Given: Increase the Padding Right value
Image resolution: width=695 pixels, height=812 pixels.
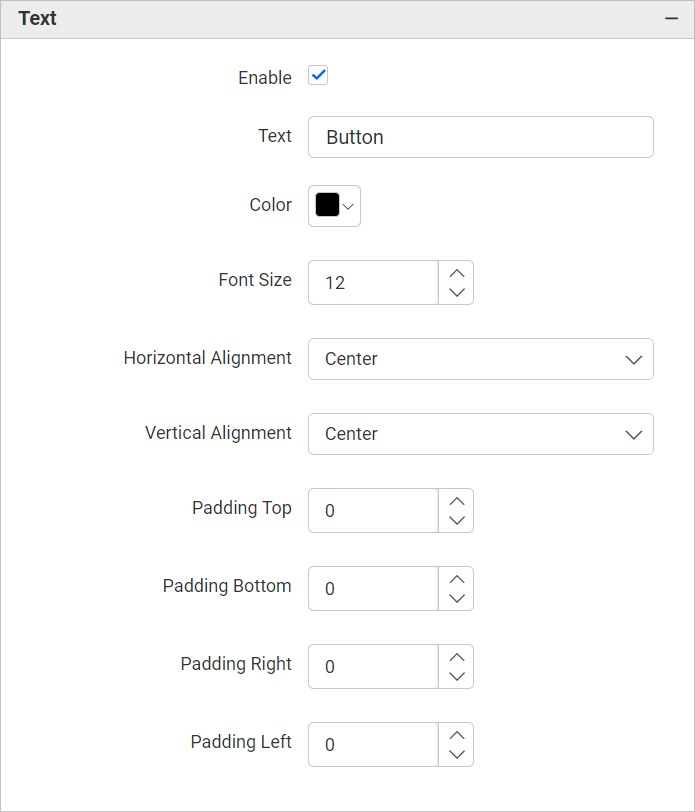Looking at the screenshot, I should [x=456, y=655].
